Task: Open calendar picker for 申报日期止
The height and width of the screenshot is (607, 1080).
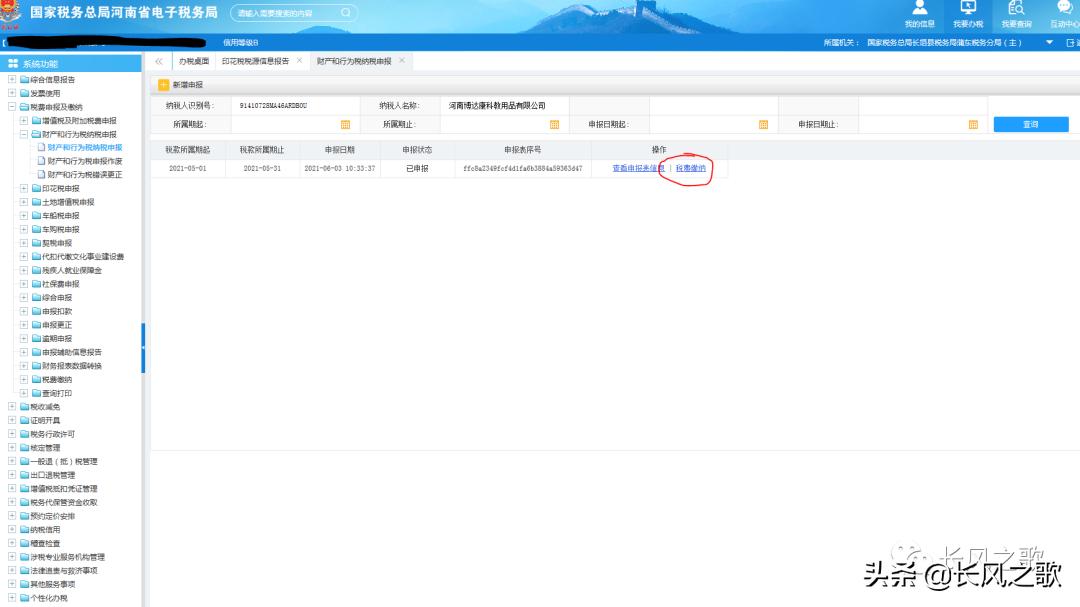Action: (x=973, y=125)
